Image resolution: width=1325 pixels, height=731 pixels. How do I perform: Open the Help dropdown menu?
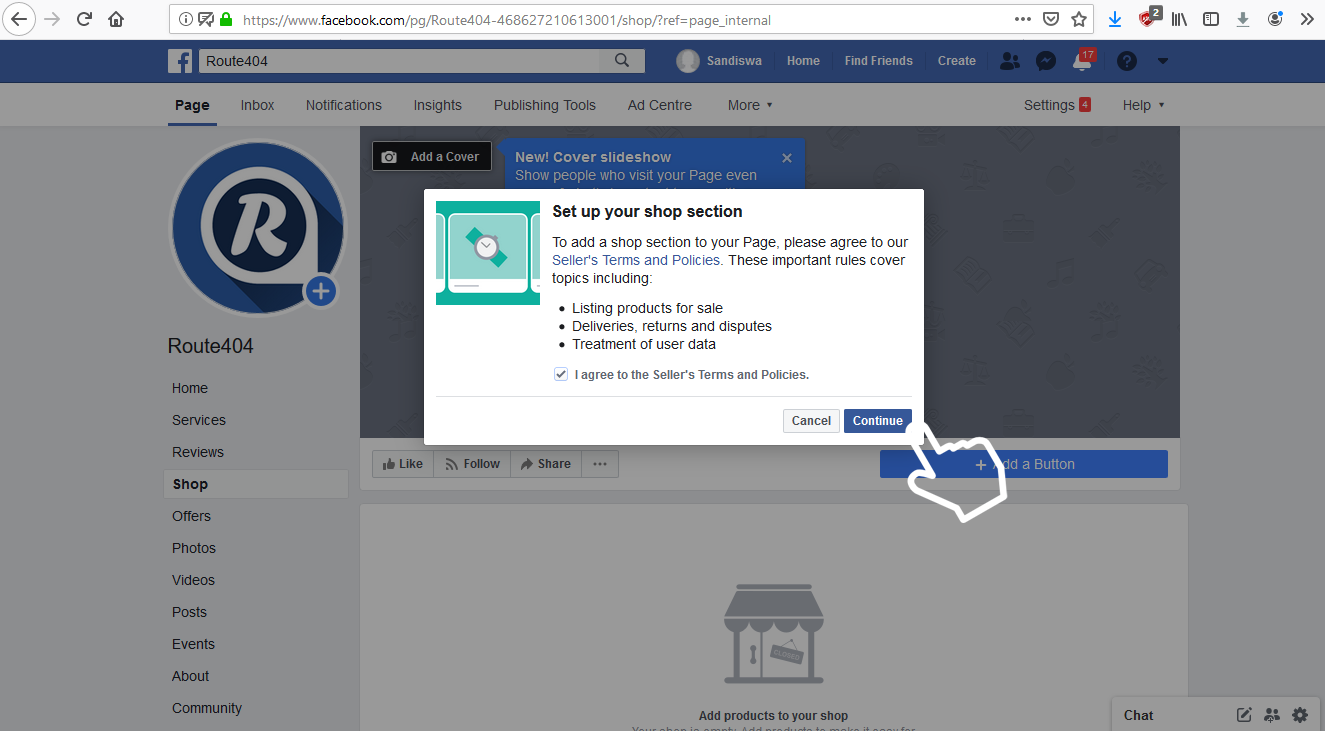tap(1143, 105)
